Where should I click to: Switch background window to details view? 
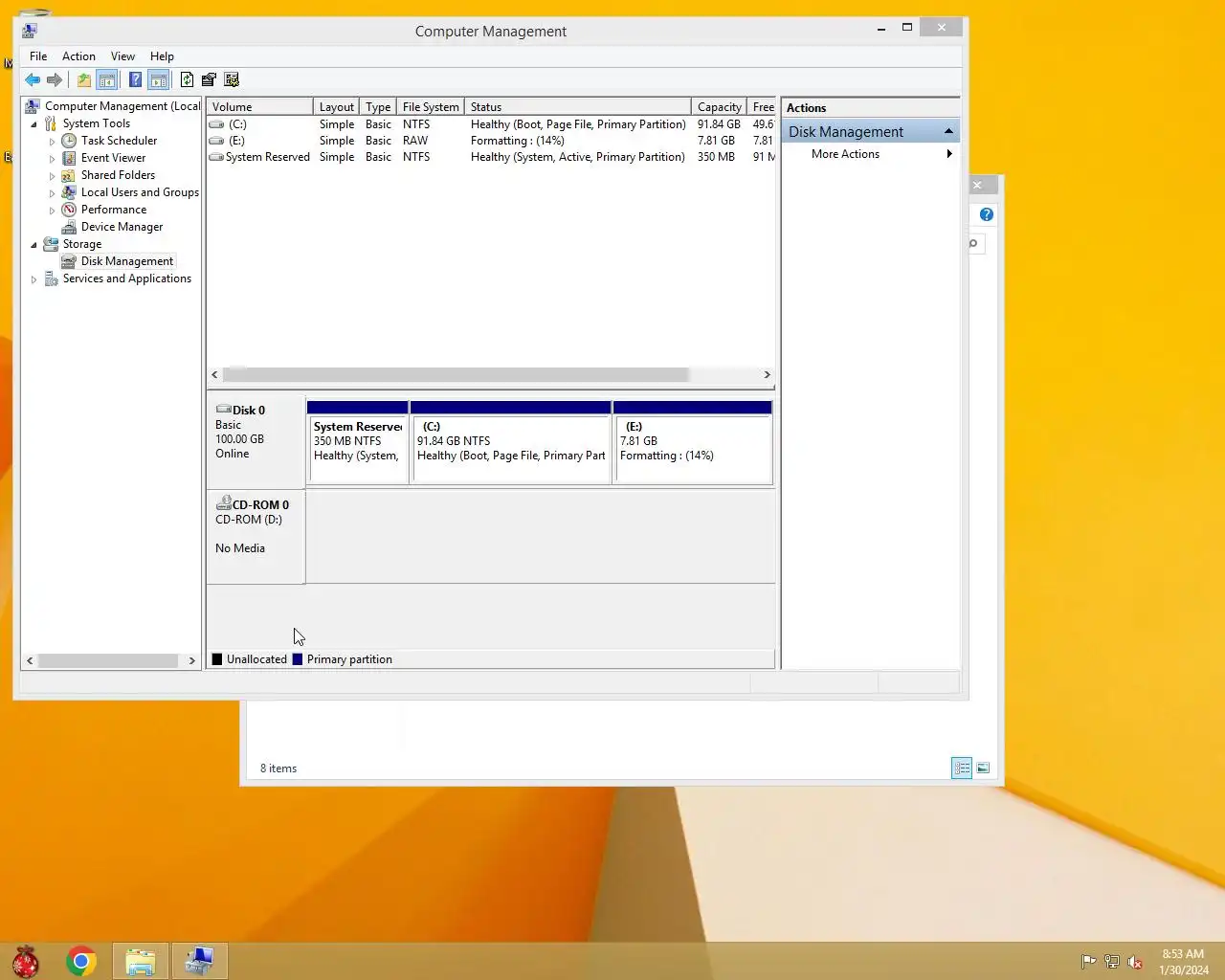click(x=962, y=768)
